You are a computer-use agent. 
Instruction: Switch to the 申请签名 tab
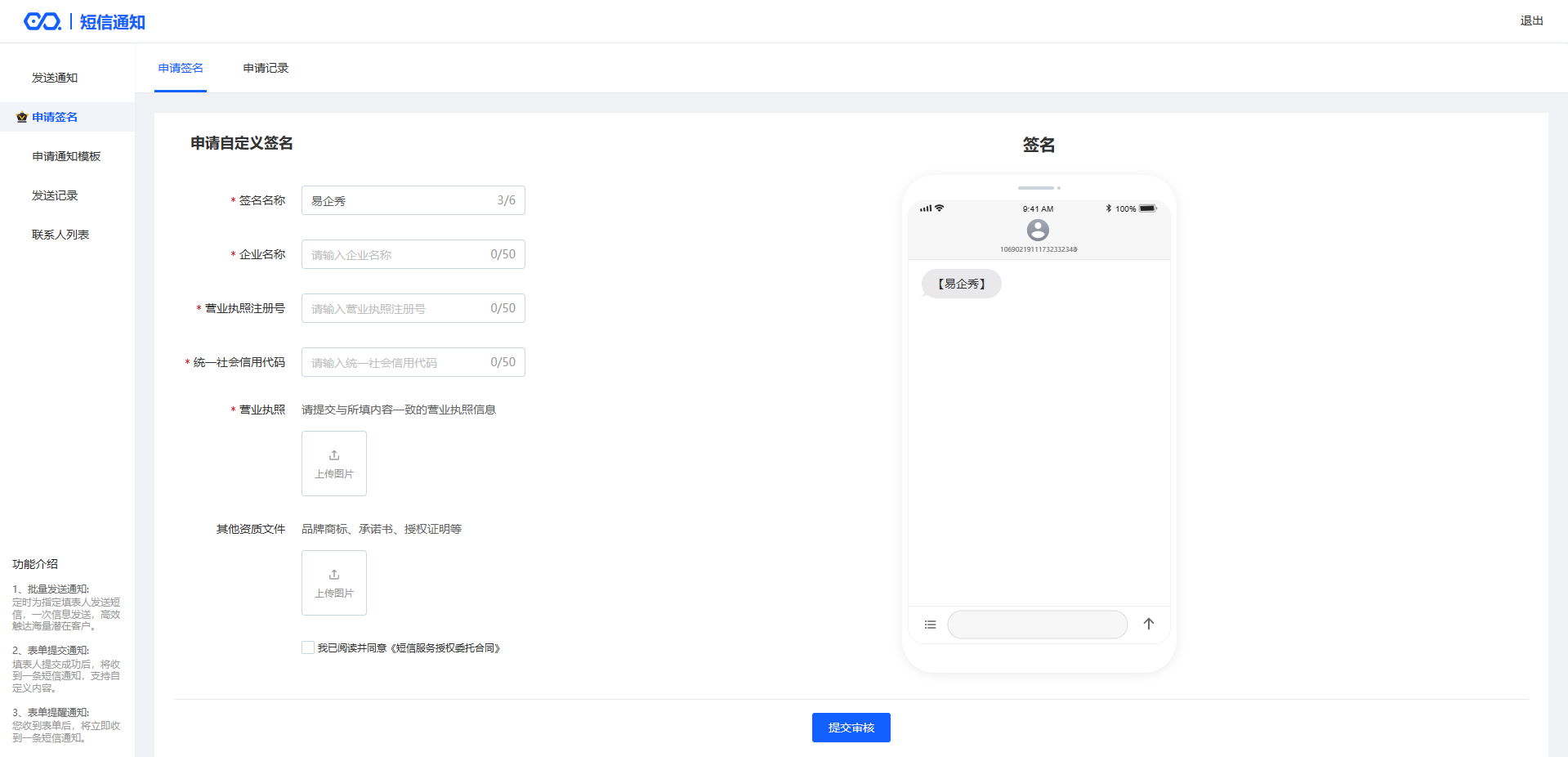pyautogui.click(x=181, y=68)
